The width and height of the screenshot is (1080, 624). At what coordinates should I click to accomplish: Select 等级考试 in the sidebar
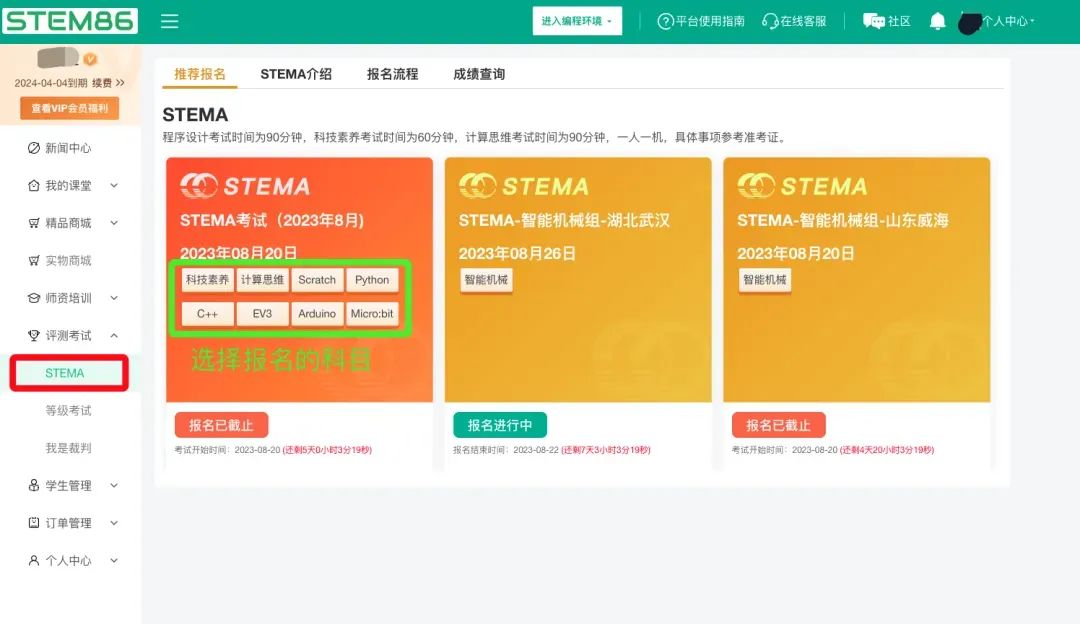tap(68, 410)
